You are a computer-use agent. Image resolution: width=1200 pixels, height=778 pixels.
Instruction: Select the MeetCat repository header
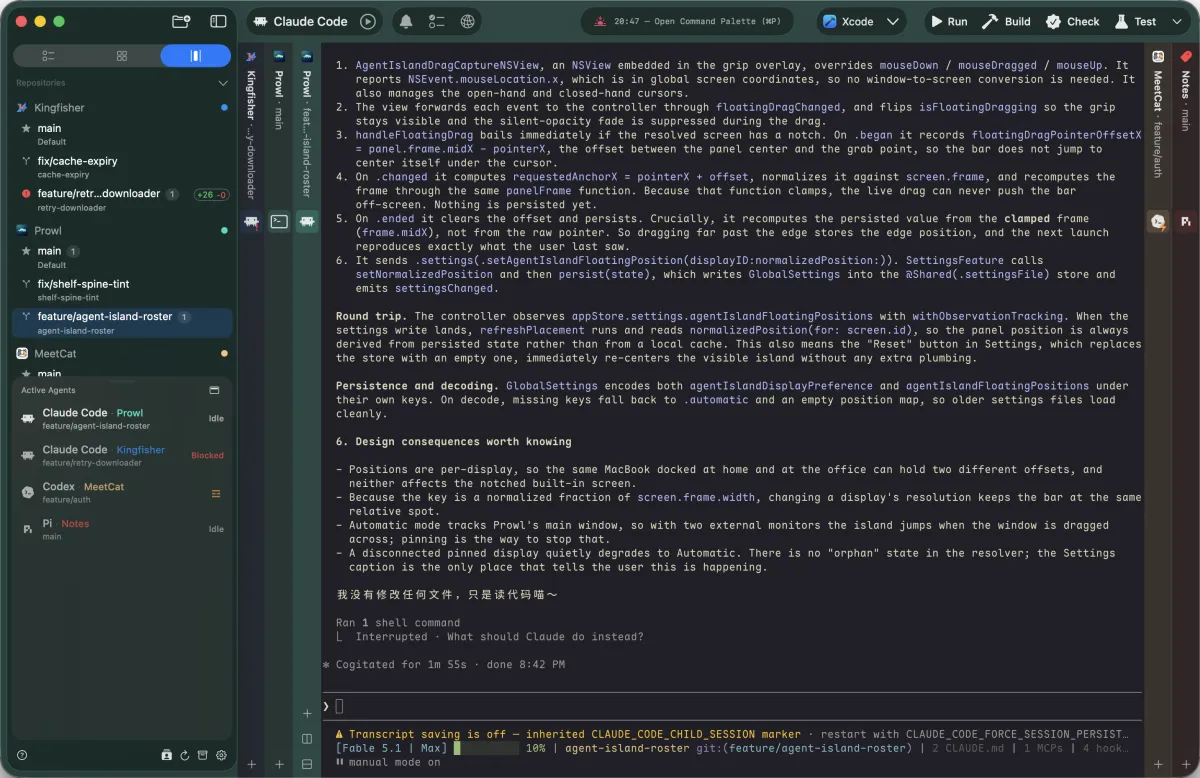coord(122,353)
